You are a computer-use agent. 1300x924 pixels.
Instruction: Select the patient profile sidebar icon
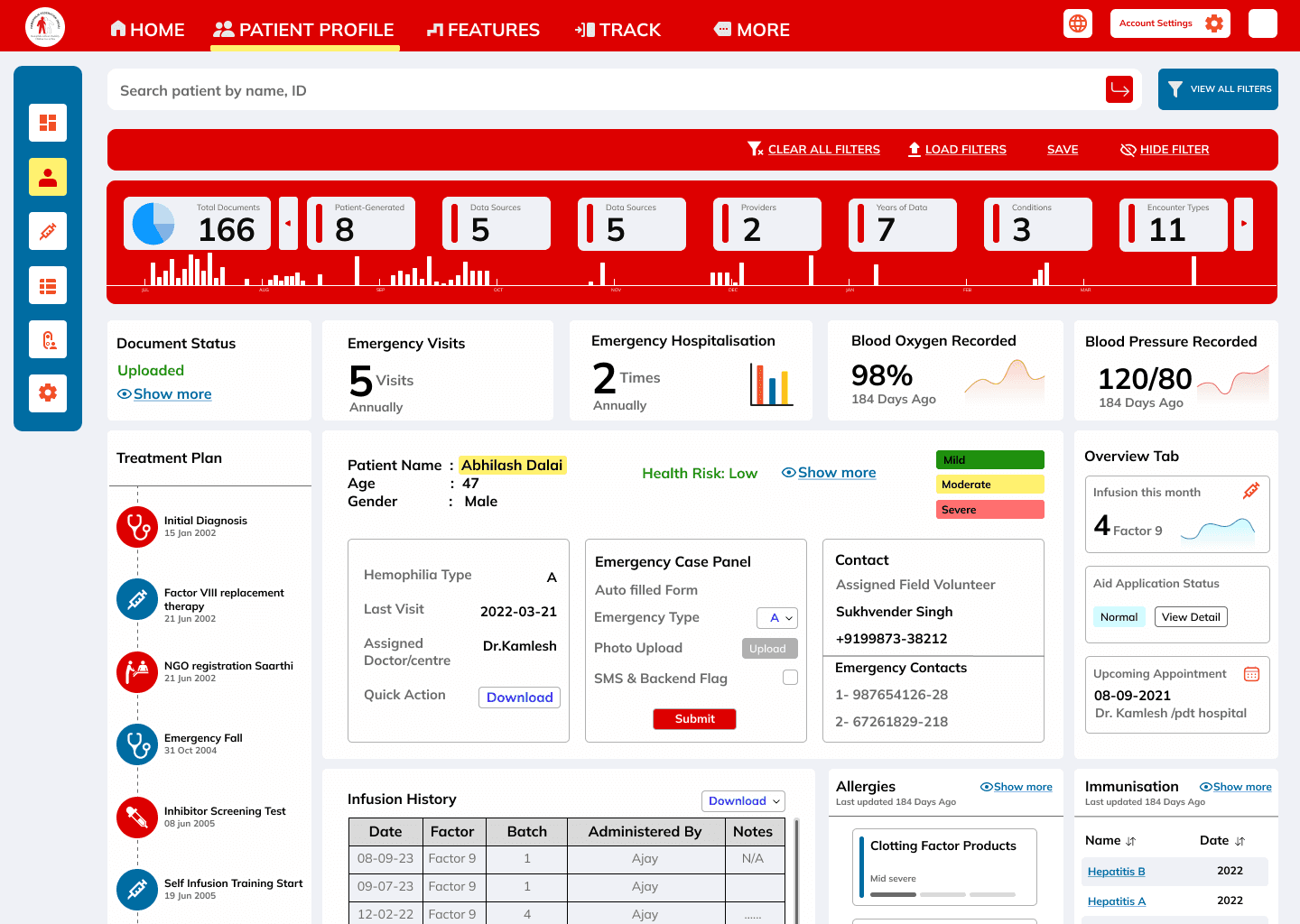[48, 177]
